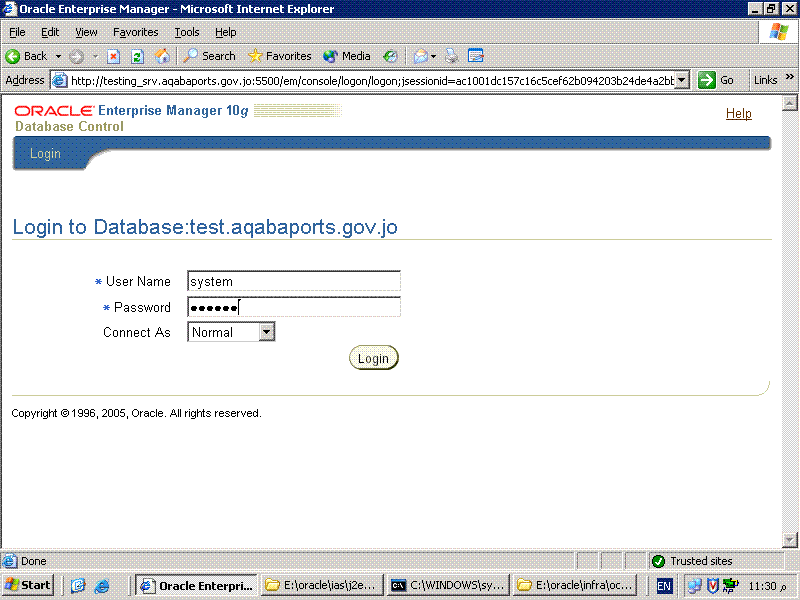800x600 pixels.
Task: Open the Back button history dropdown arrow
Action: pos(58,56)
